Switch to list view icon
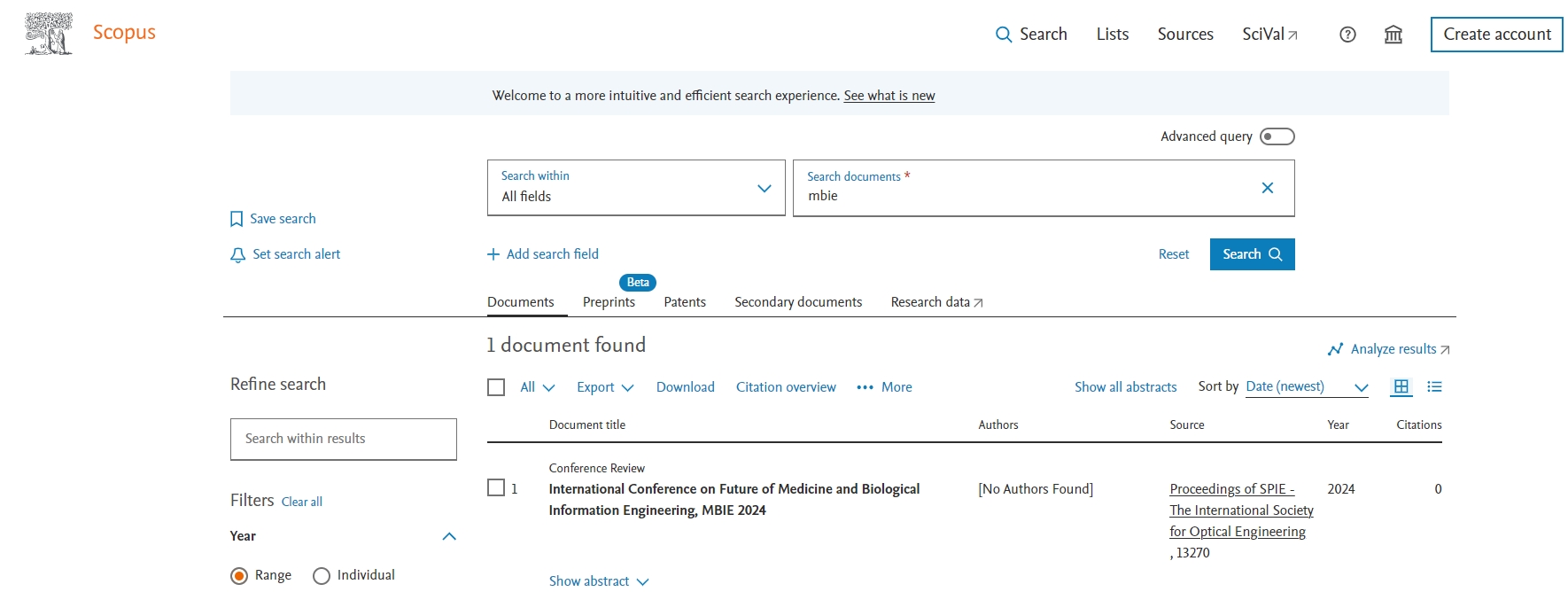Image resolution: width=1568 pixels, height=592 pixels. (x=1435, y=387)
